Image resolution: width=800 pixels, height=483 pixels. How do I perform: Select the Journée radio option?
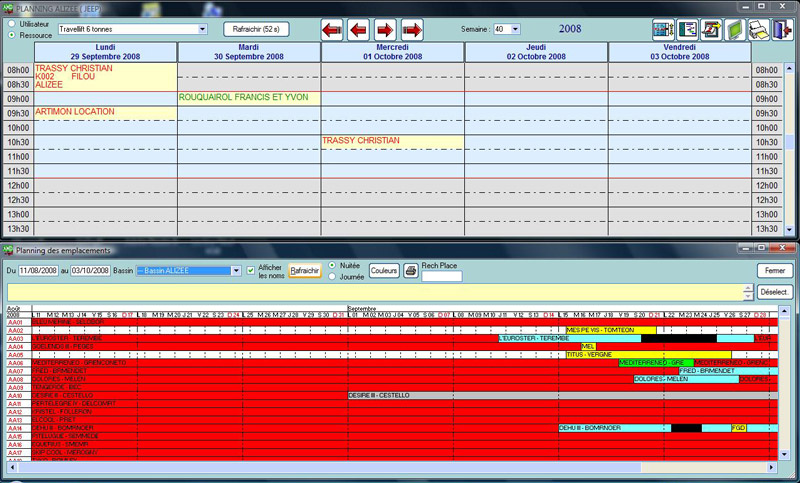point(332,277)
